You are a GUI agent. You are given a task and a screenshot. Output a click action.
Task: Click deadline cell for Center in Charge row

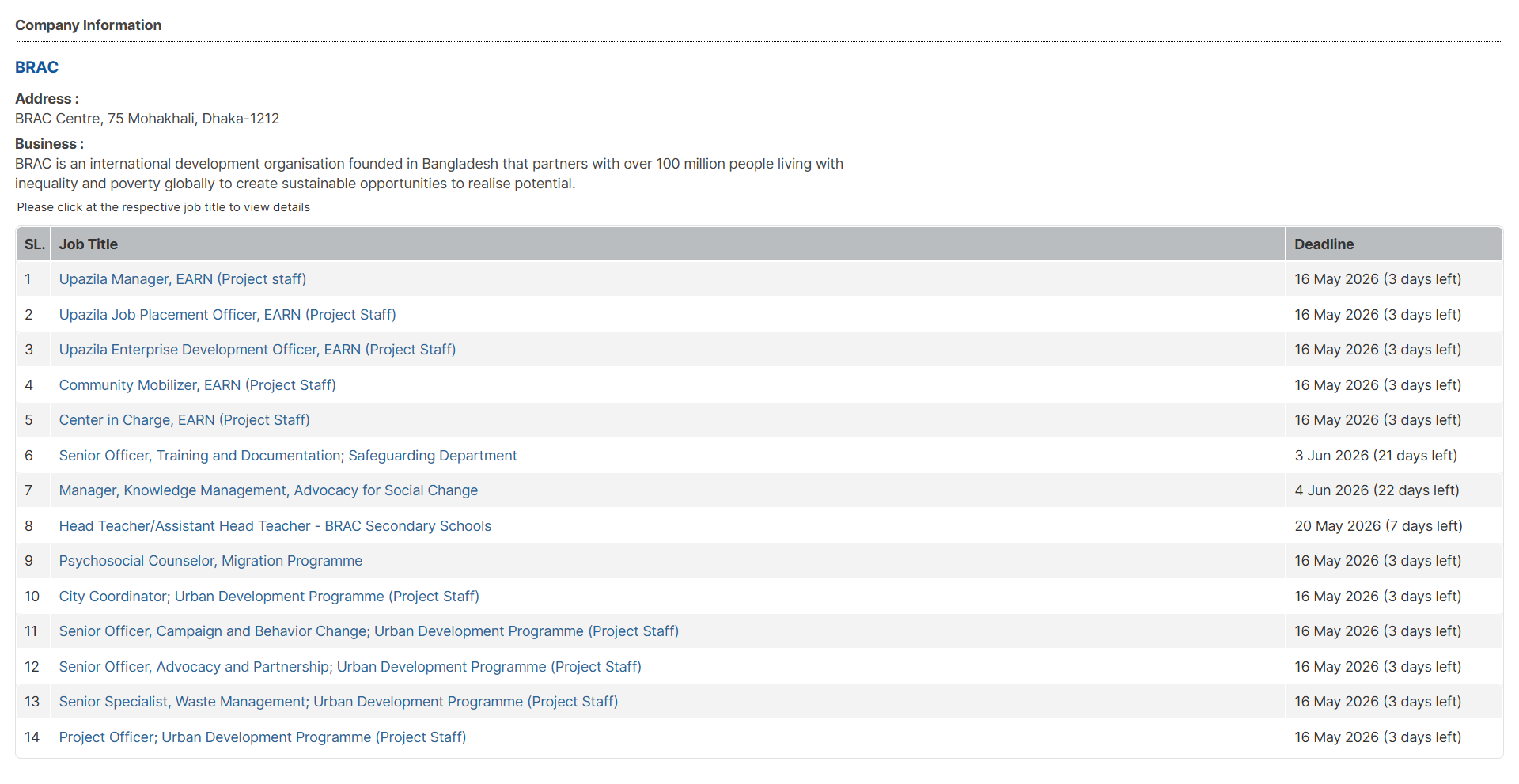pyautogui.click(x=1394, y=420)
